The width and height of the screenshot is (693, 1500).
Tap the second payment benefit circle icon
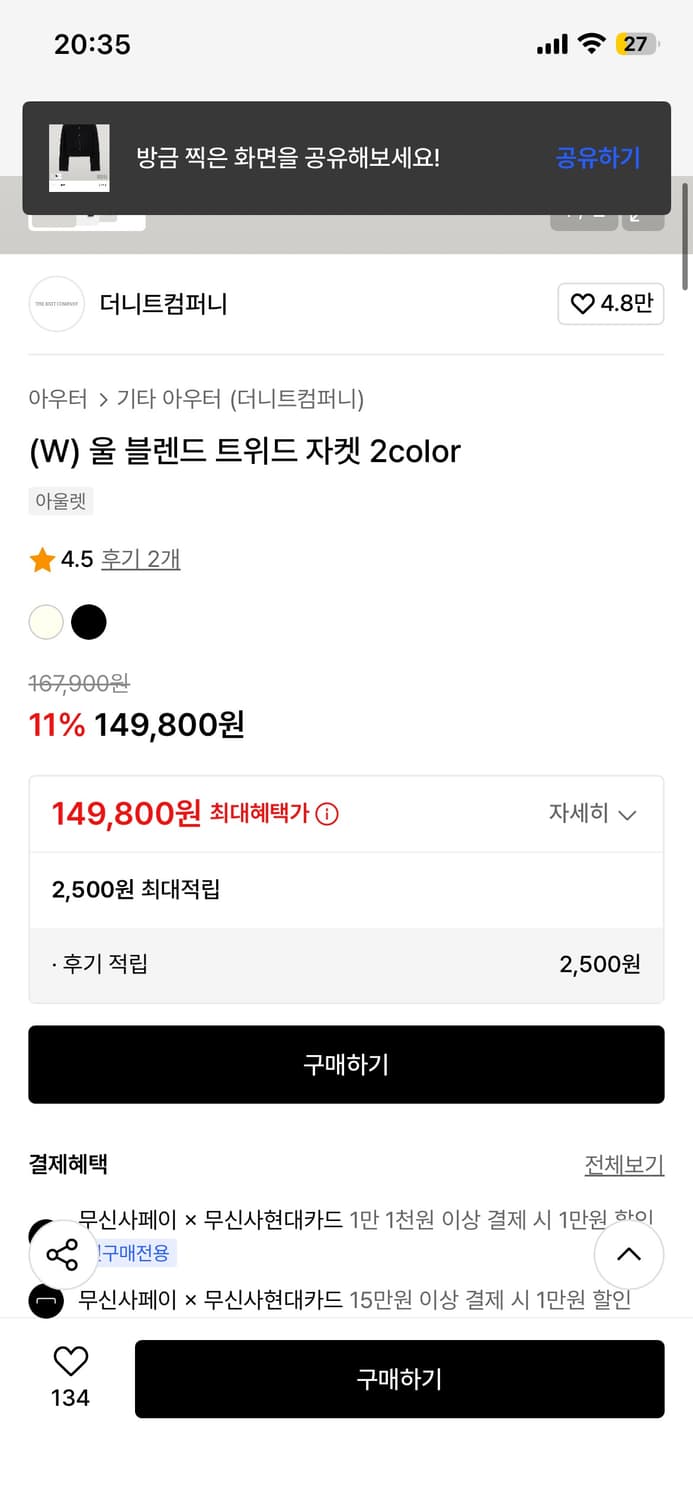45,1299
